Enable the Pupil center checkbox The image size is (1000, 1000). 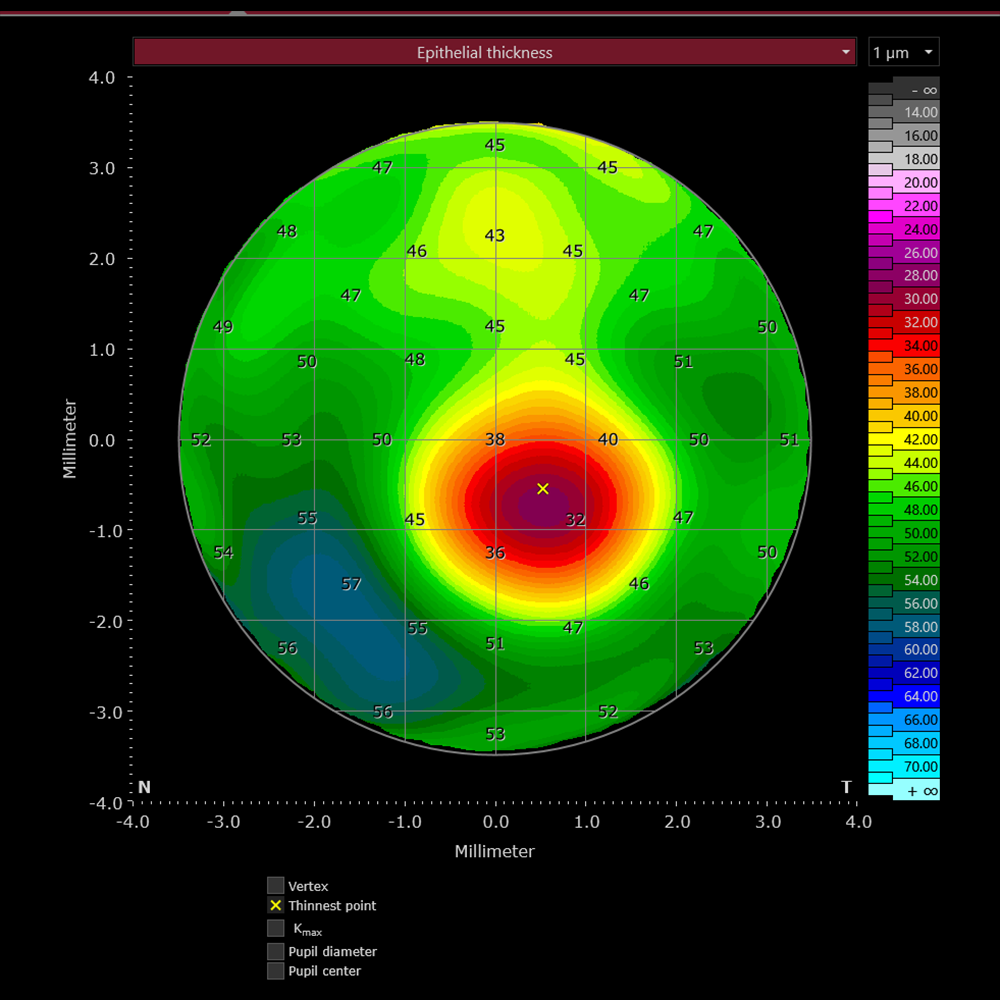pyautogui.click(x=276, y=971)
